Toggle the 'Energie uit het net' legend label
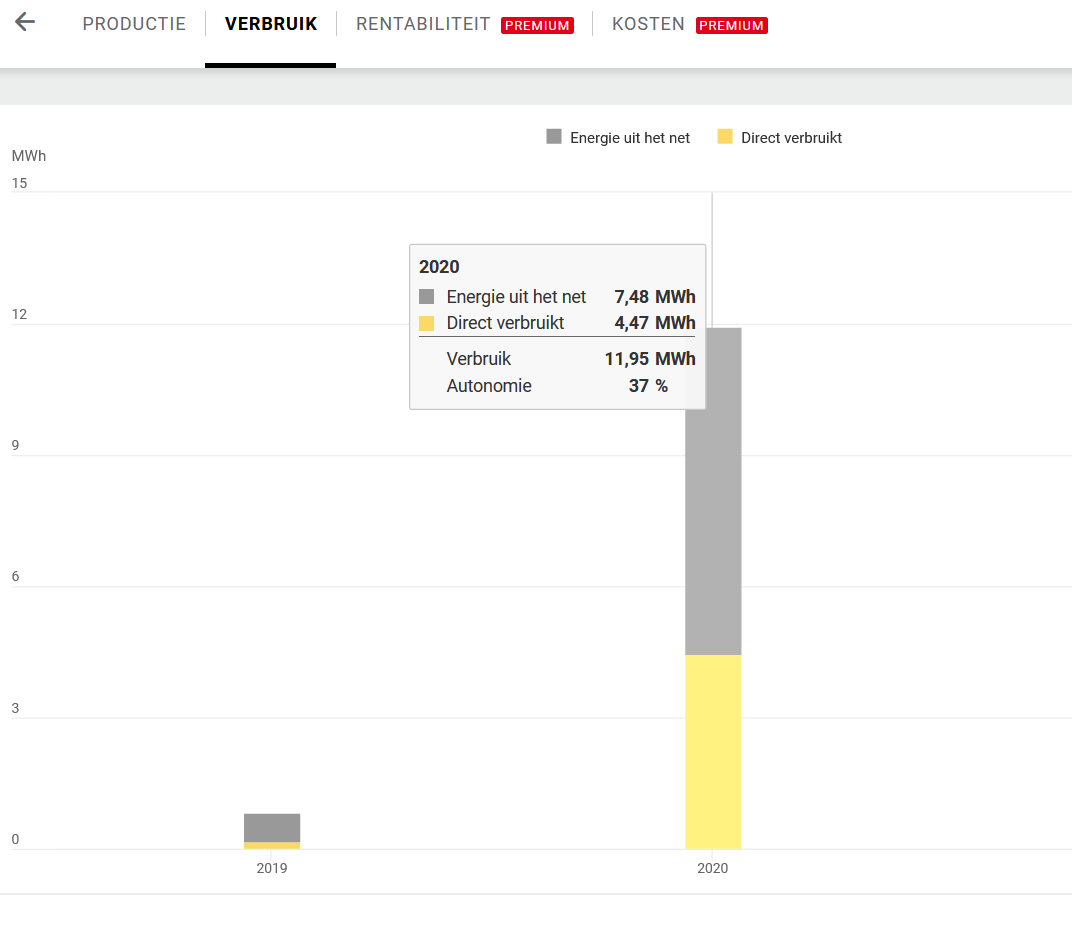 click(x=630, y=138)
